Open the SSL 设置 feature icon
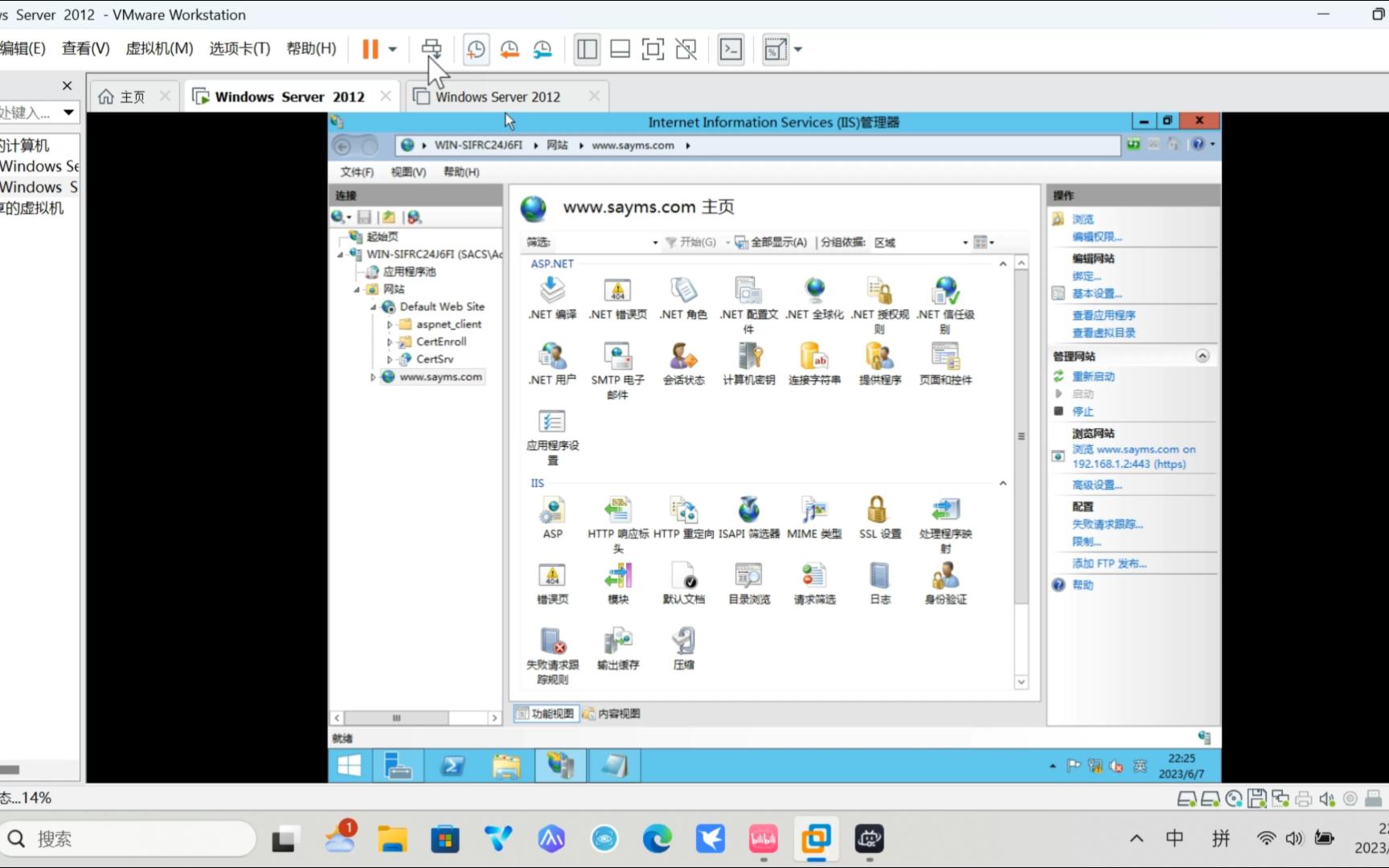The width and height of the screenshot is (1389, 868). tap(879, 517)
